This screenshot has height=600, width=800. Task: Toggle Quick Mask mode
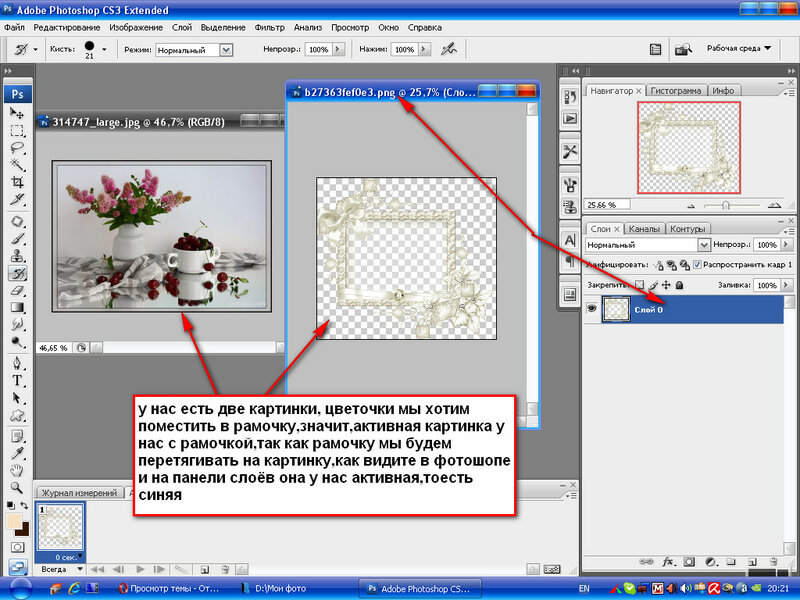coord(17,547)
